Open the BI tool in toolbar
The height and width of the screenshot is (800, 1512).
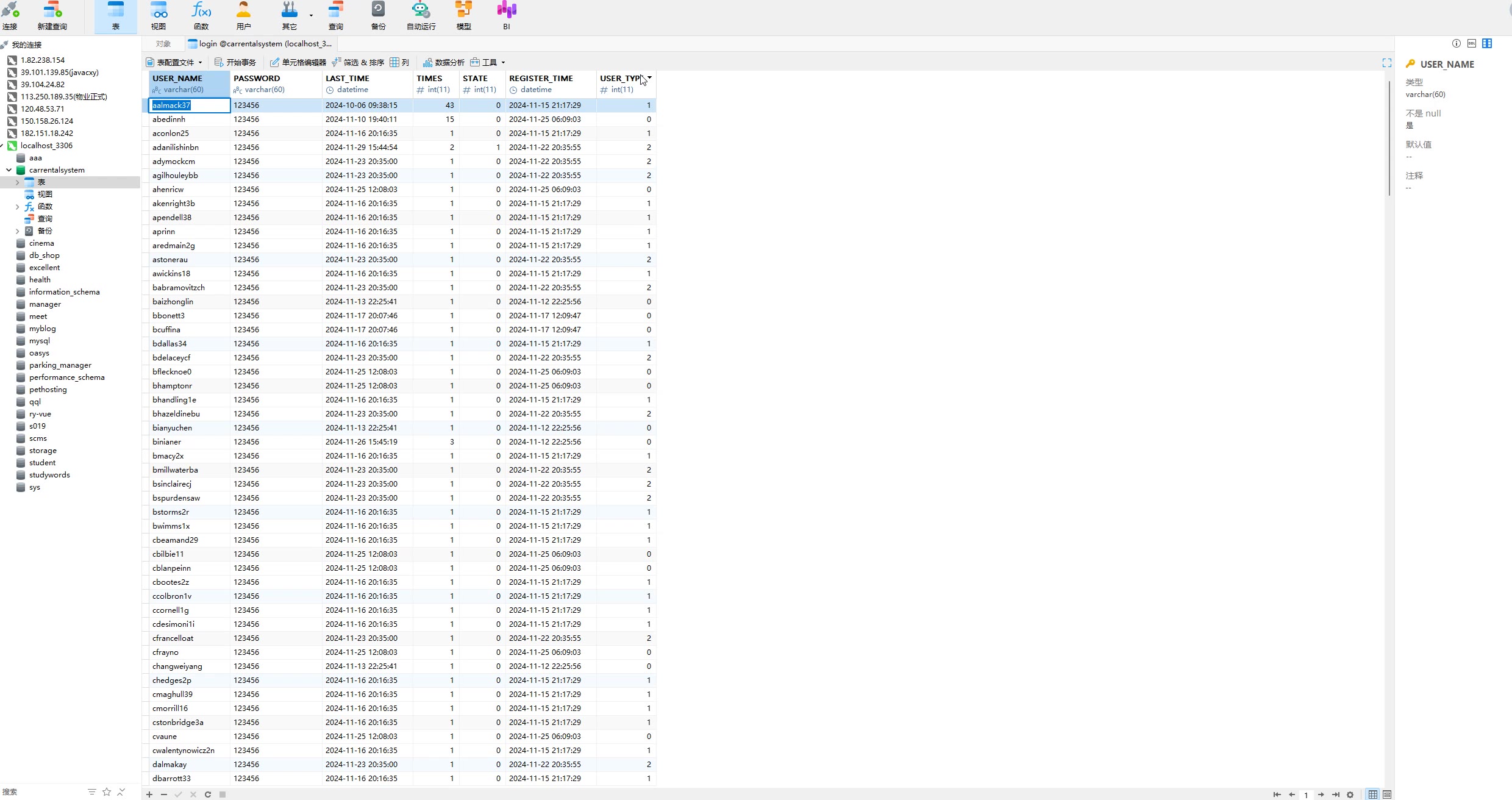(x=506, y=15)
